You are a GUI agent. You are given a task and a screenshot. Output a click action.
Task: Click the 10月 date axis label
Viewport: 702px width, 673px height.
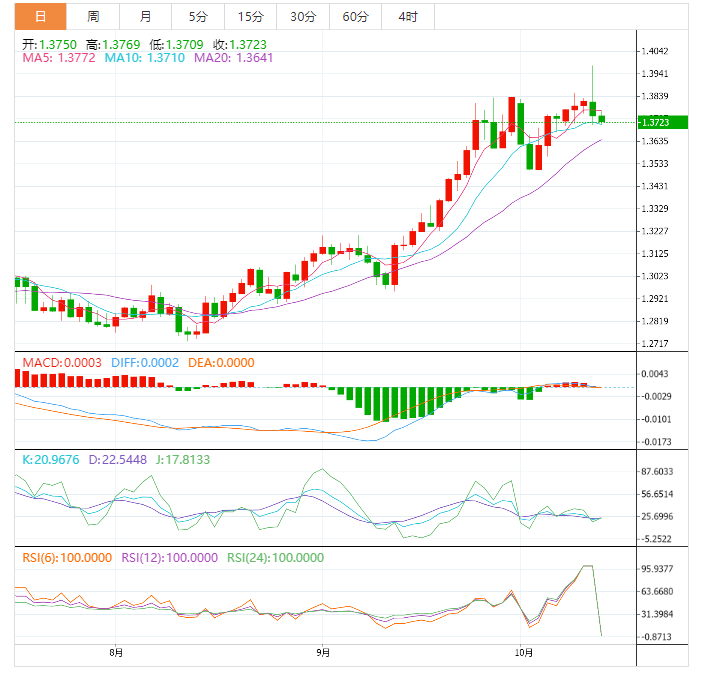[524, 652]
